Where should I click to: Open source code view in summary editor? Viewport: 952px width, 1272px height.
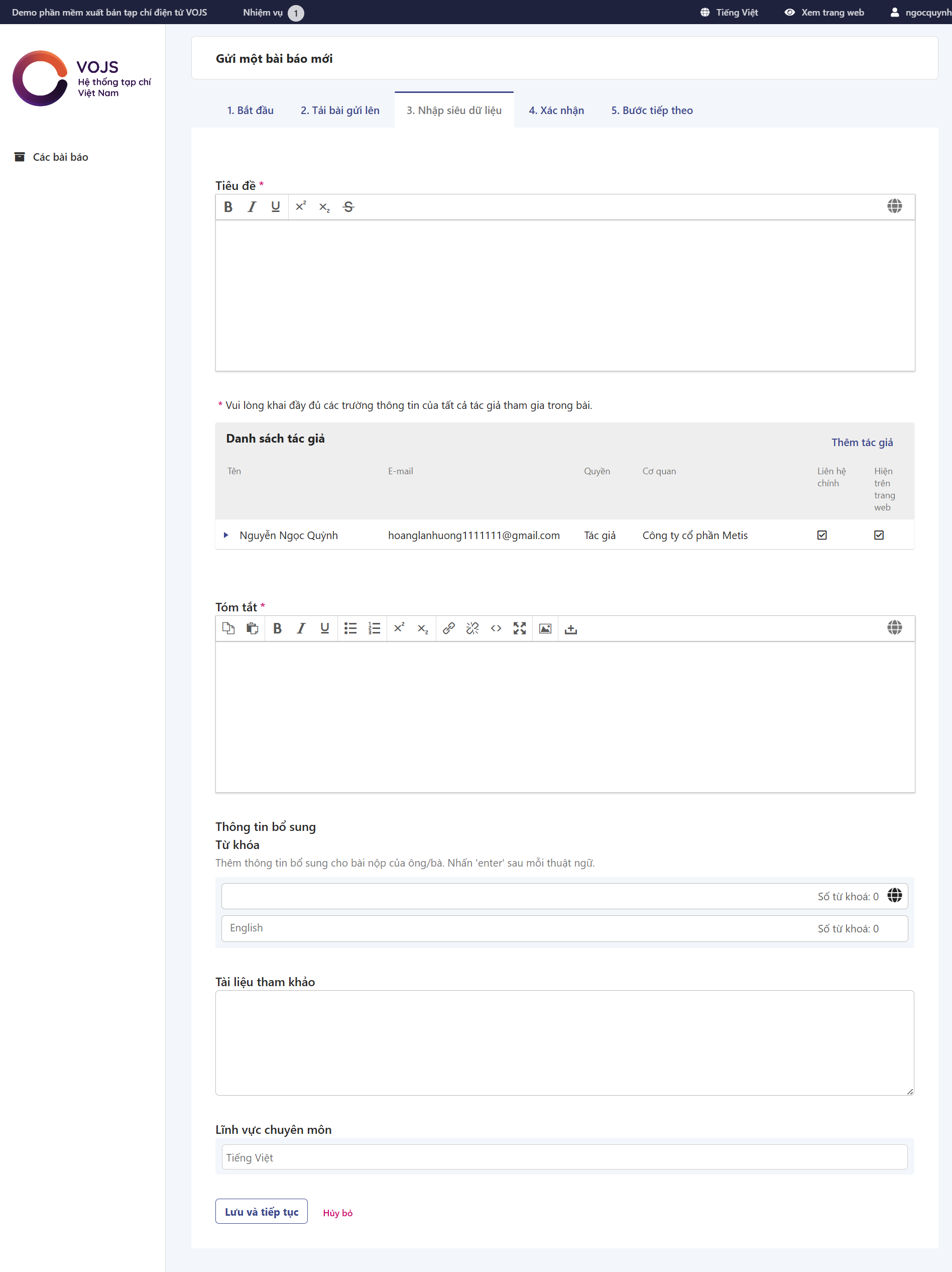(x=496, y=628)
